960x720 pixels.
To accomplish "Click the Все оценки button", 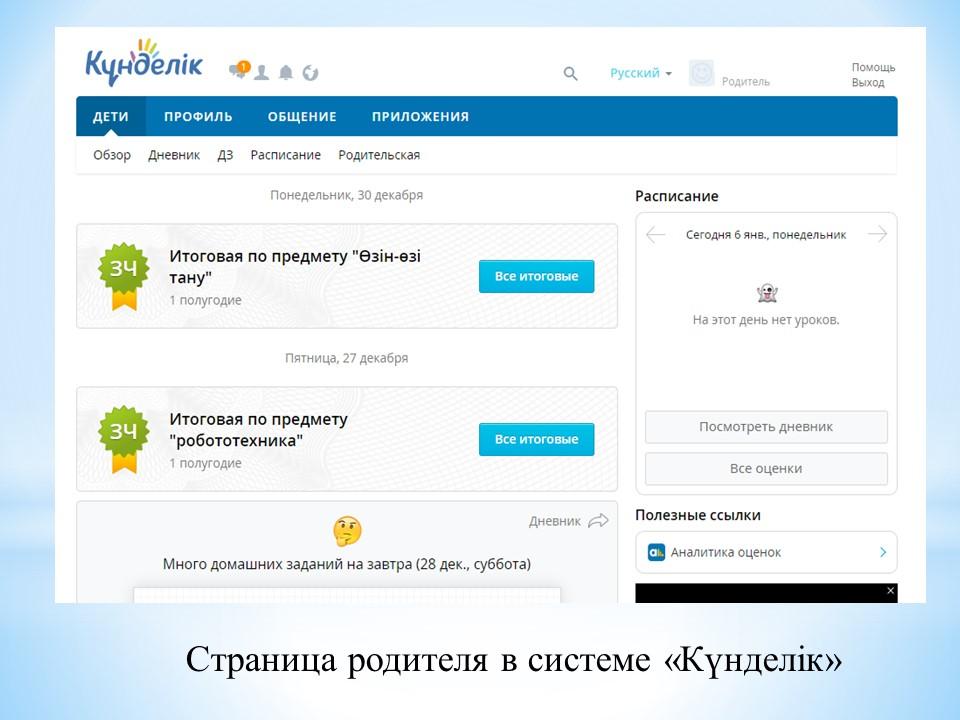I will tap(766, 468).
